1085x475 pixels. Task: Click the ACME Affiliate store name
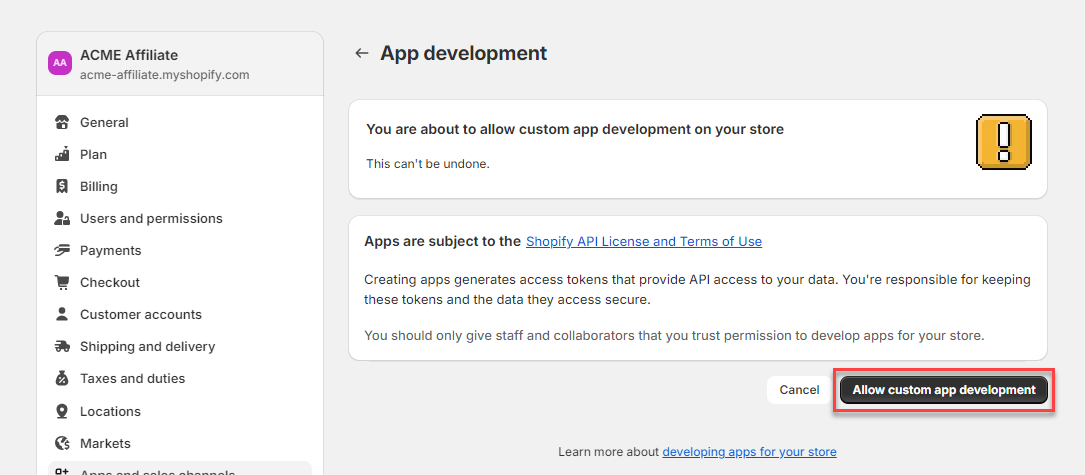[129, 55]
